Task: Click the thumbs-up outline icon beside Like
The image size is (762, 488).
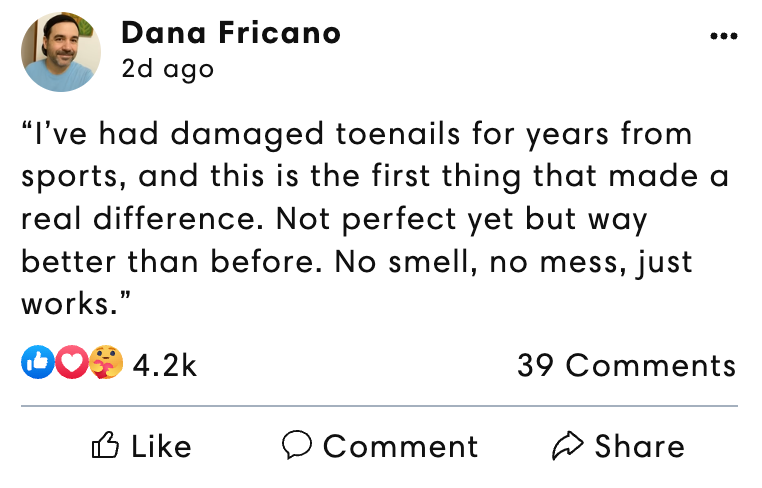Action: (105, 445)
